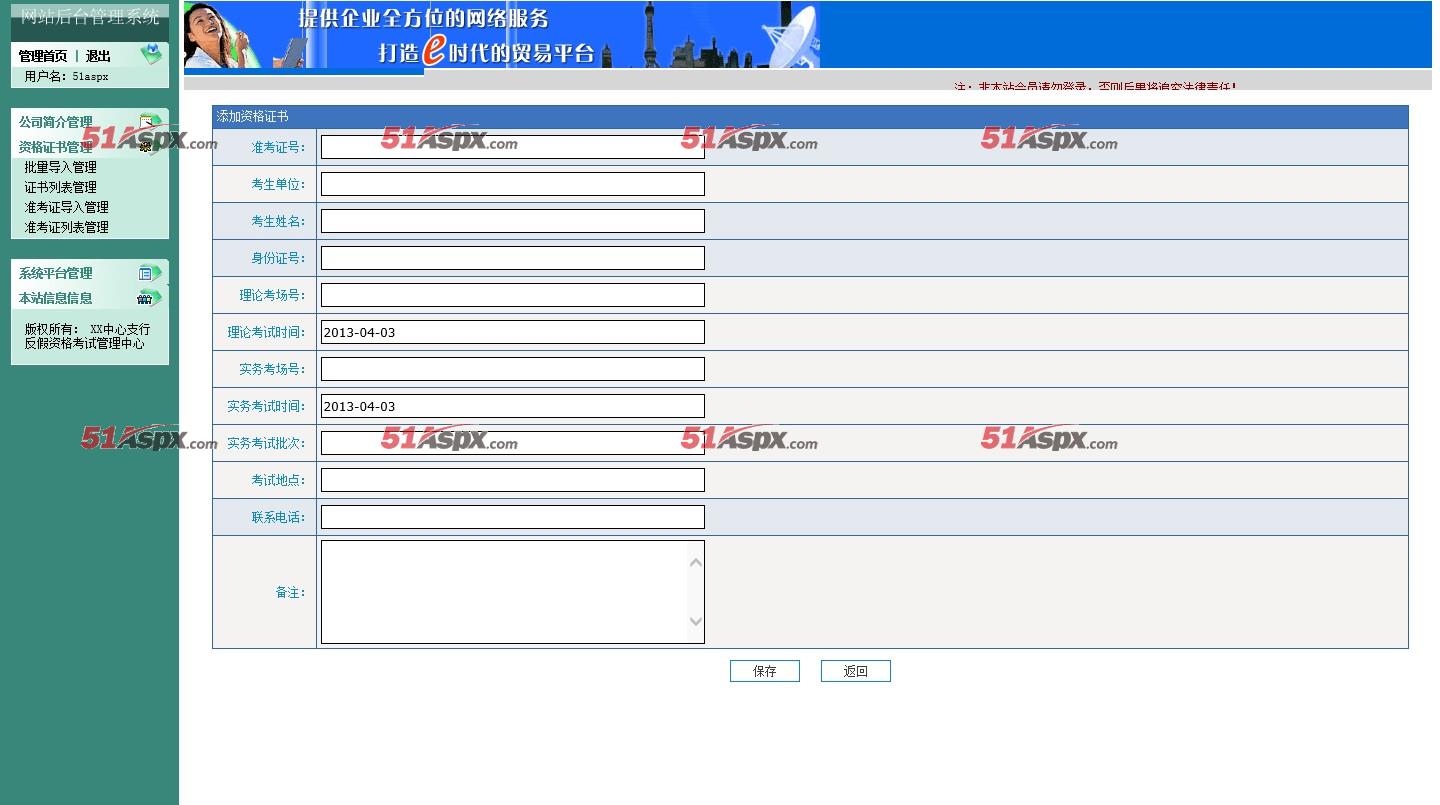The width and height of the screenshot is (1440, 805).
Task: Focus the 实务考场号 input field
Action: coord(512,369)
